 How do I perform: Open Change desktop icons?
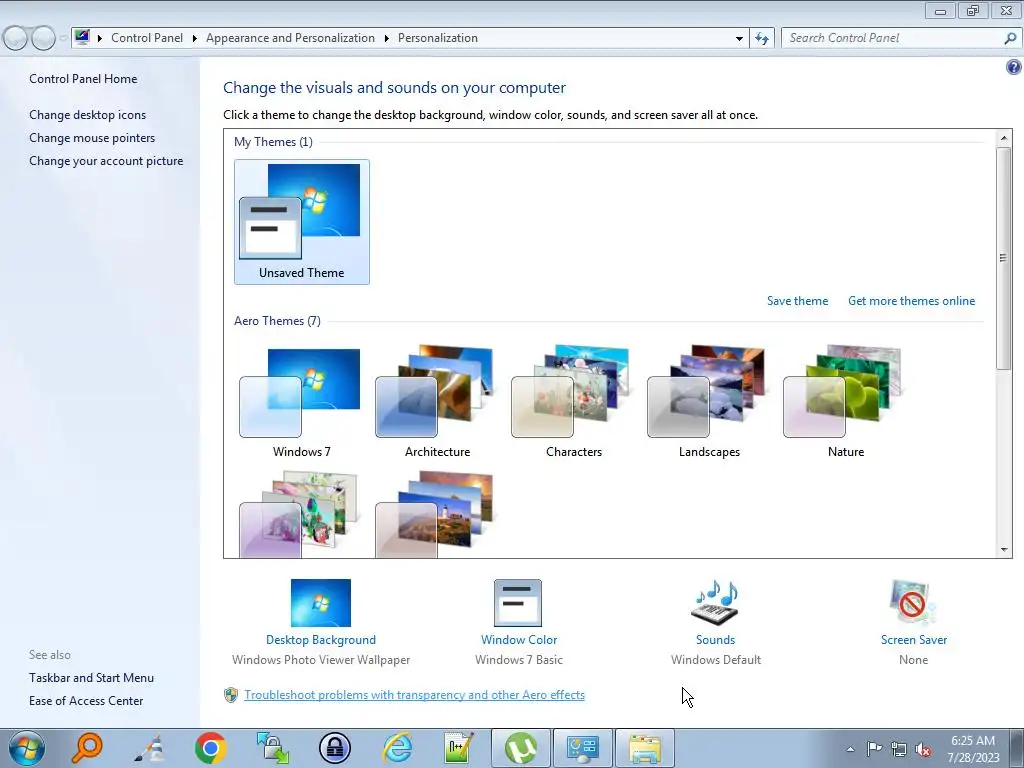(x=88, y=115)
